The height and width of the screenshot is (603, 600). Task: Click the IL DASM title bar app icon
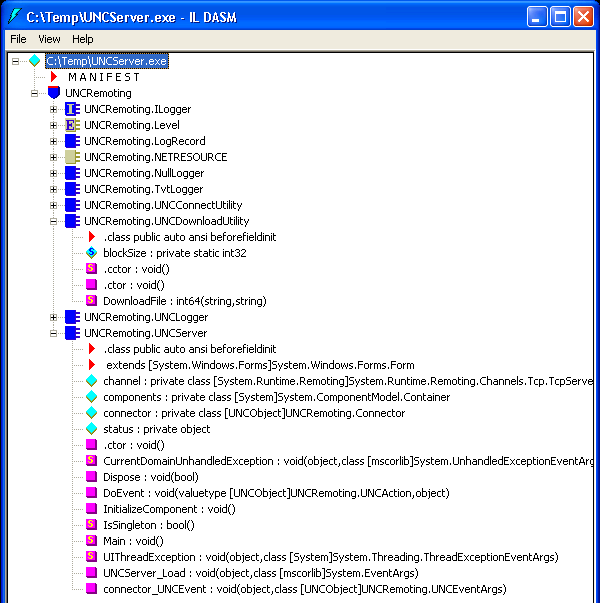(15, 16)
